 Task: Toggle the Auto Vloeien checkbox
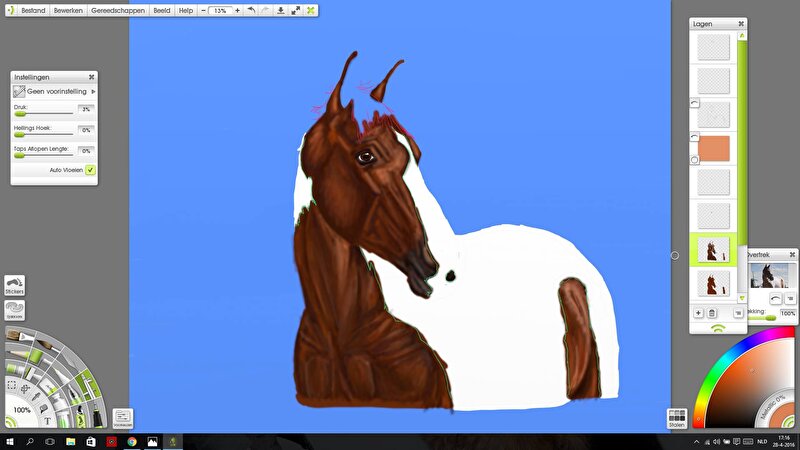tap(90, 170)
